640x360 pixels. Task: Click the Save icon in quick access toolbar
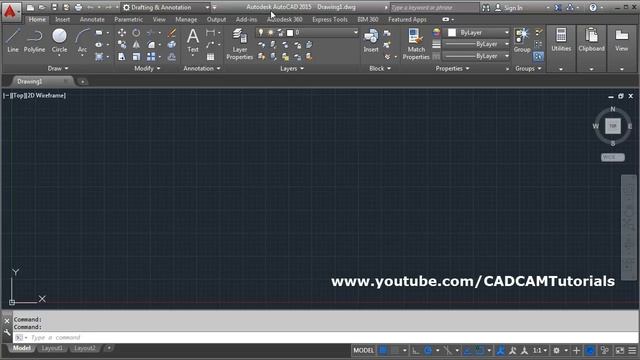point(54,7)
